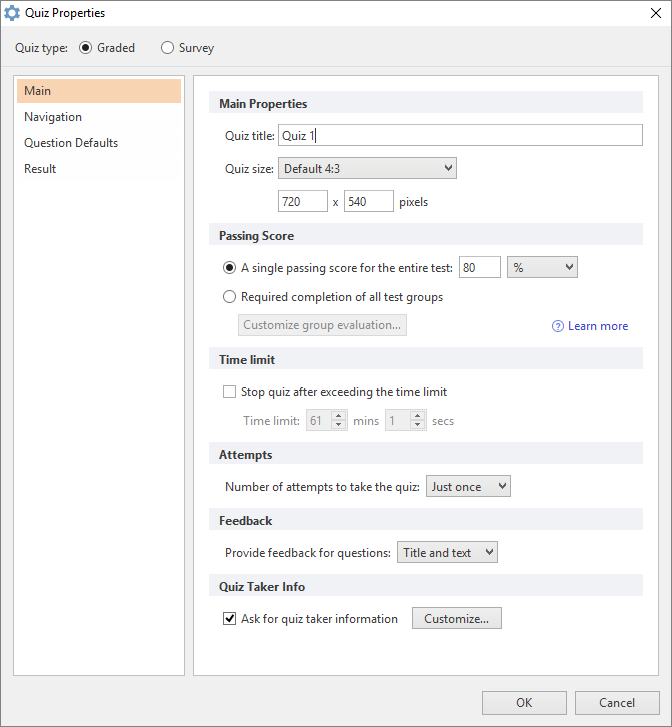Expand the number of attempts dropdown
The image size is (672, 727).
pyautogui.click(x=468, y=487)
